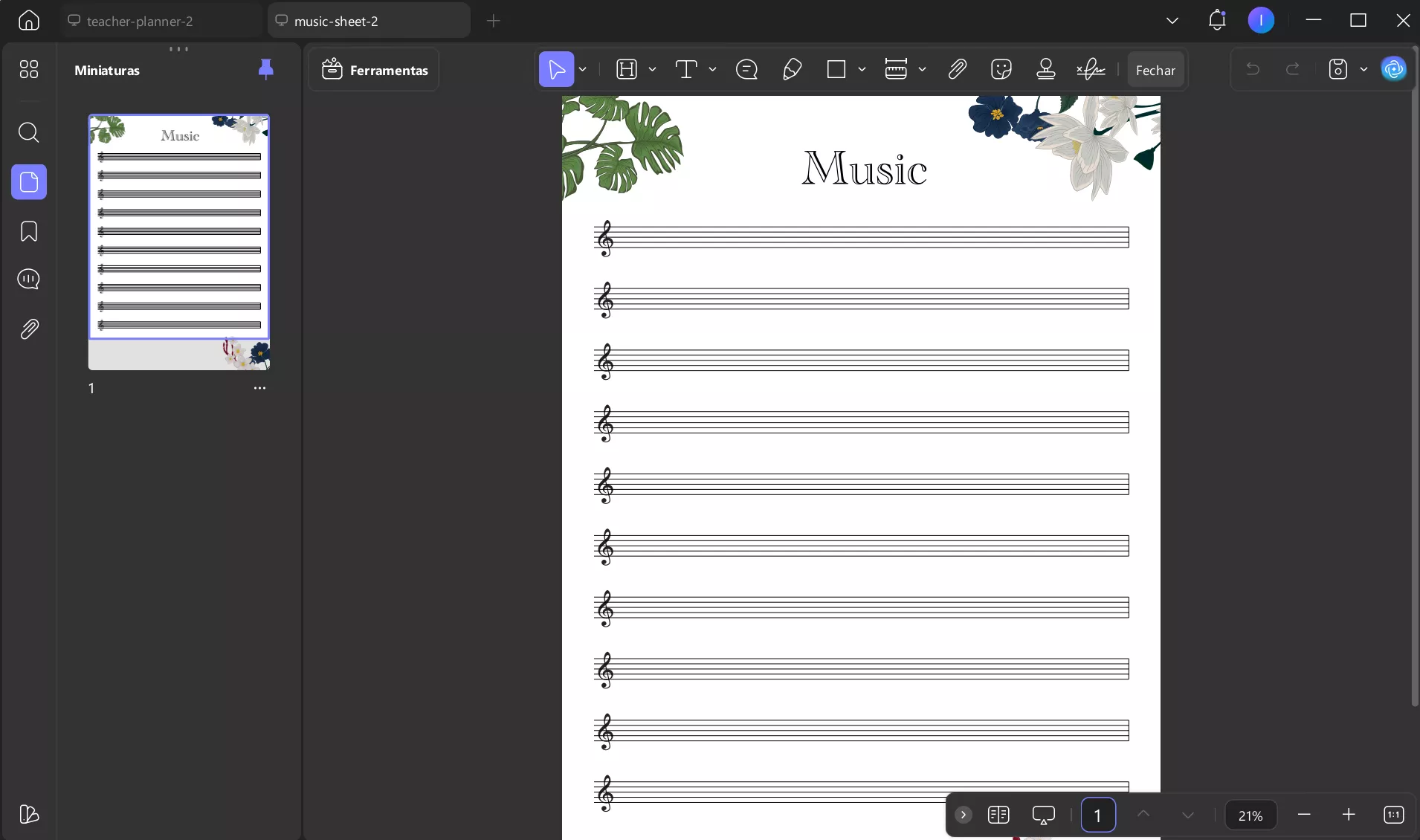
Task: Expand the shape tool options dropdown
Action: (861, 69)
